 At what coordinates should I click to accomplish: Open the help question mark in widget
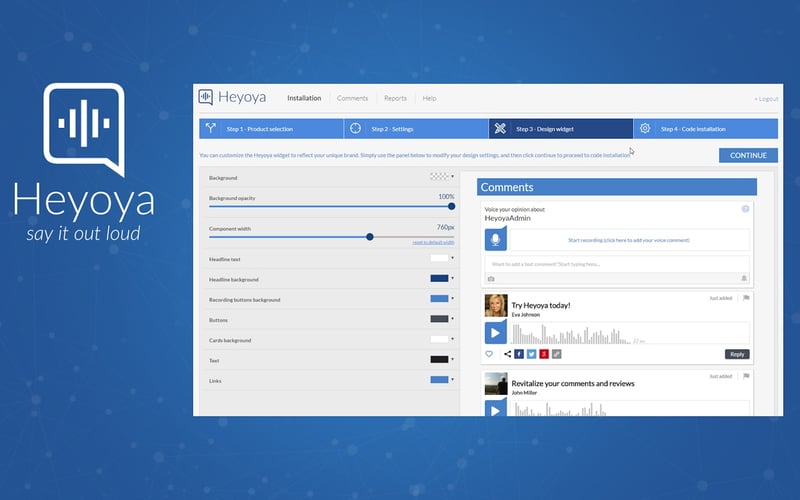coord(745,209)
